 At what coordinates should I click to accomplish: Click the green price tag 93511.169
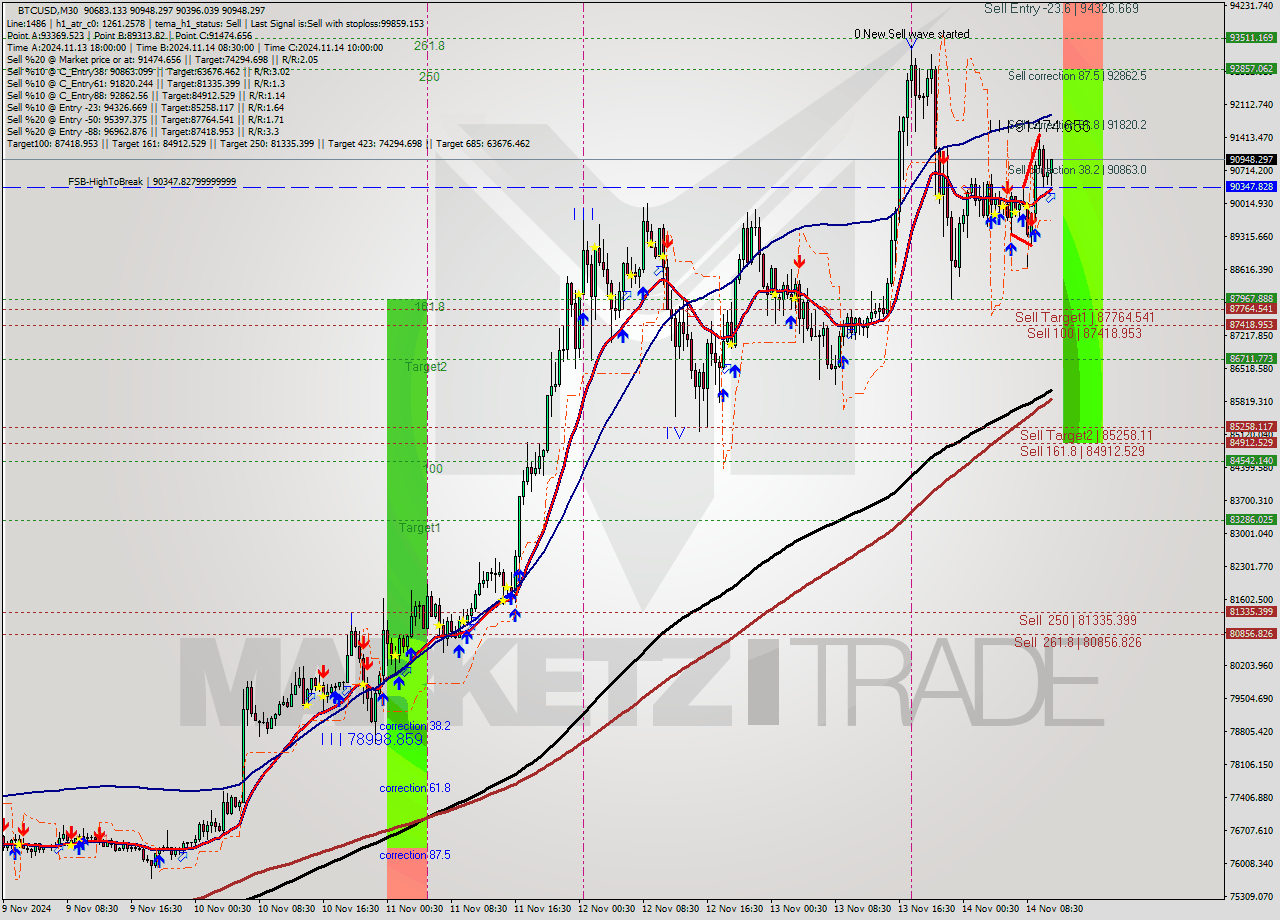click(x=1251, y=38)
